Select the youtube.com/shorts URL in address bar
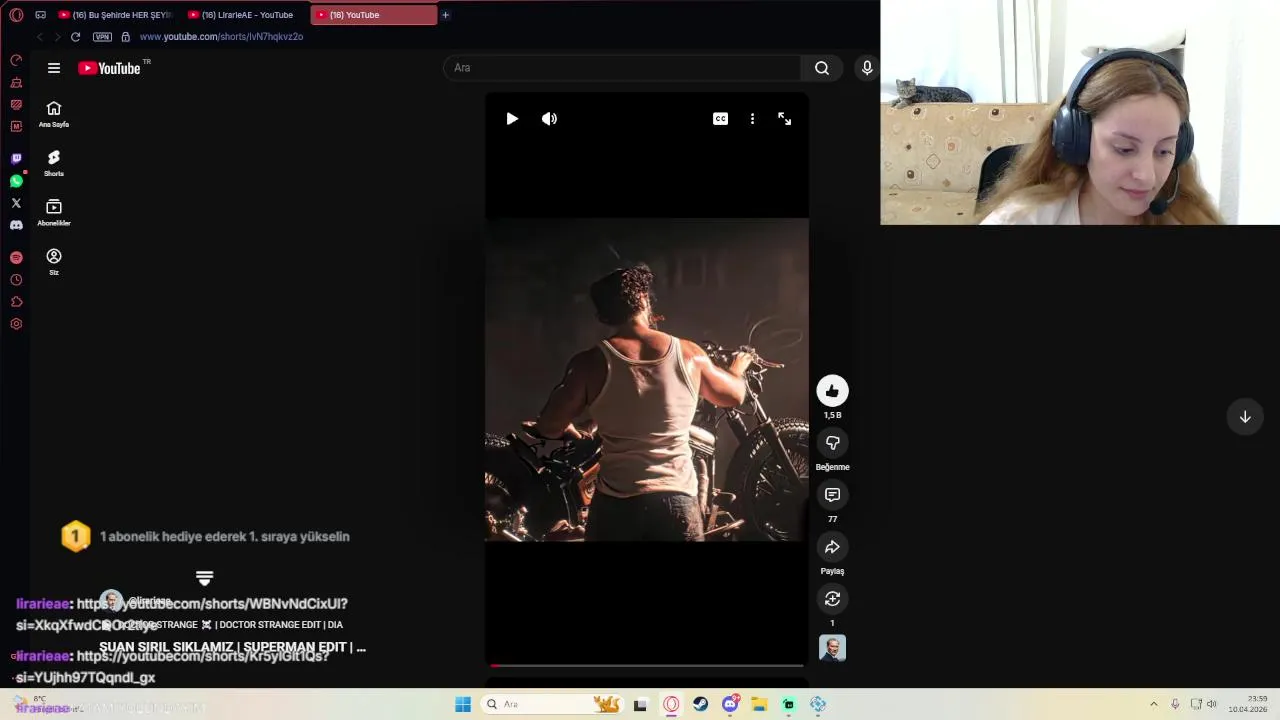The width and height of the screenshot is (1280, 720). pyautogui.click(x=221, y=37)
